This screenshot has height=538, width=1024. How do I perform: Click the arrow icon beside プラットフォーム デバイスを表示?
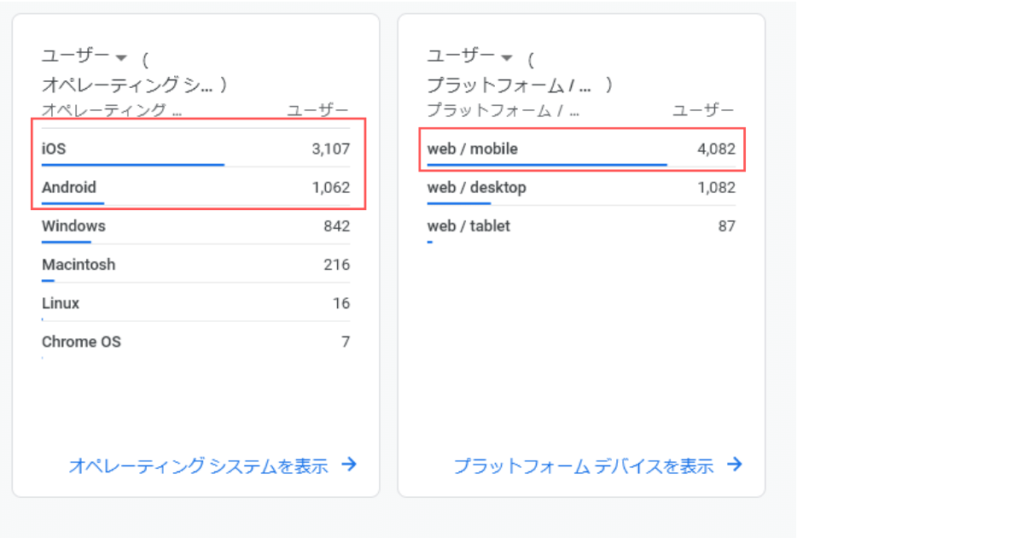coord(735,464)
